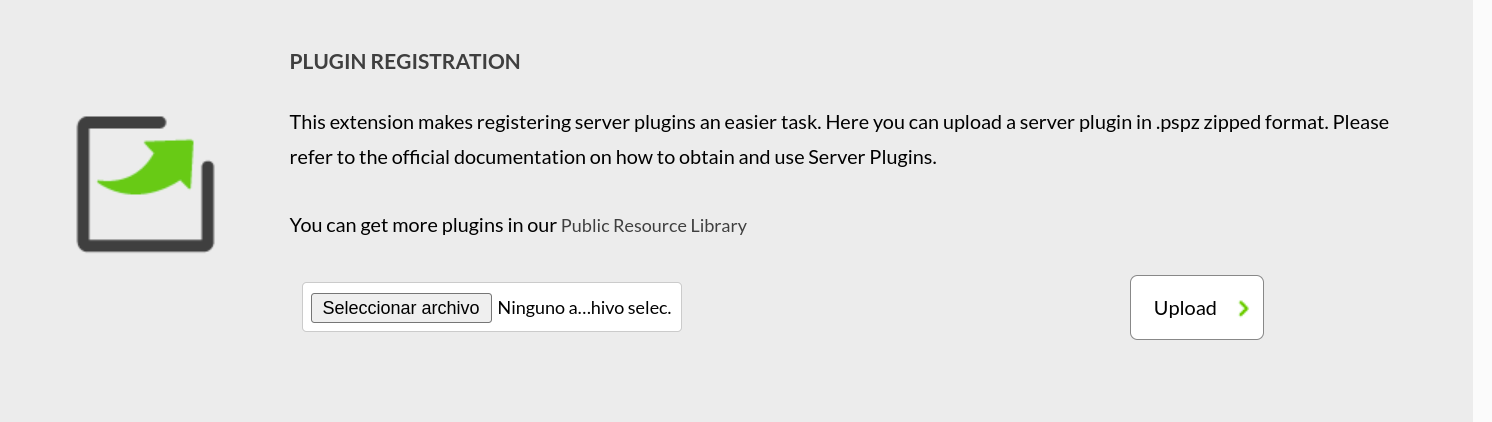The width and height of the screenshot is (1492, 422).
Task: Click the Seleccionar archivo button
Action: click(x=401, y=308)
